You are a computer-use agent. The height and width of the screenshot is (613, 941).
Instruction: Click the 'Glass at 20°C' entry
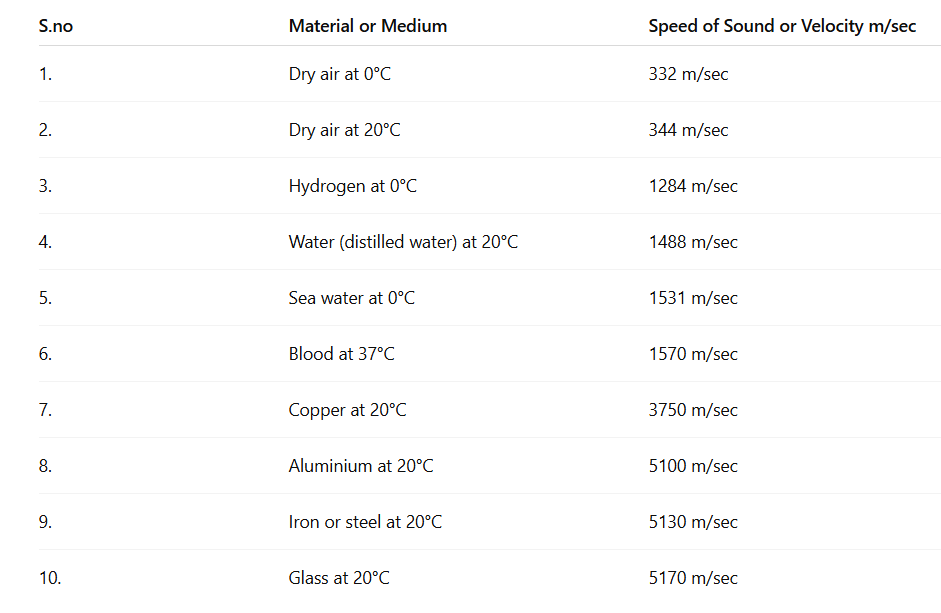click(339, 578)
